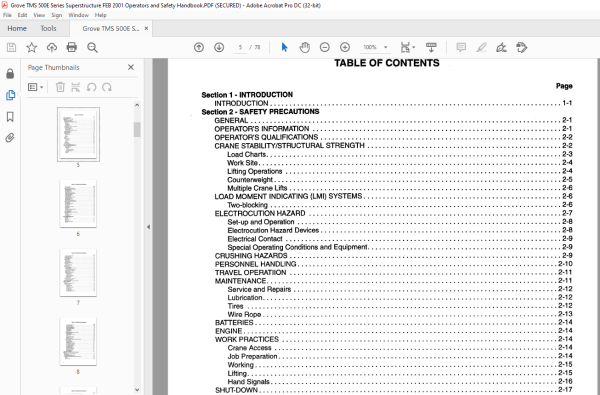Open the Attachments paperclip panel

coord(10,138)
